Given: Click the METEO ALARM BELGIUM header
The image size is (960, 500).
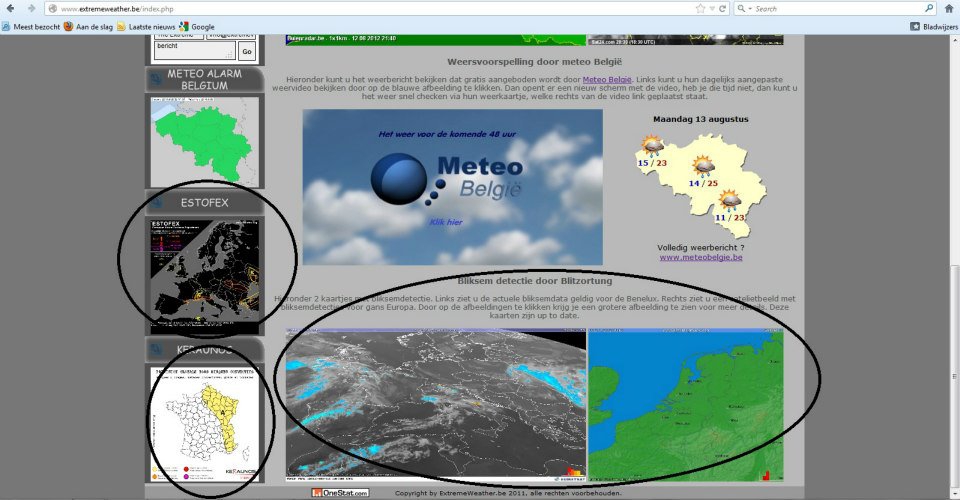Looking at the screenshot, I should pos(204,80).
